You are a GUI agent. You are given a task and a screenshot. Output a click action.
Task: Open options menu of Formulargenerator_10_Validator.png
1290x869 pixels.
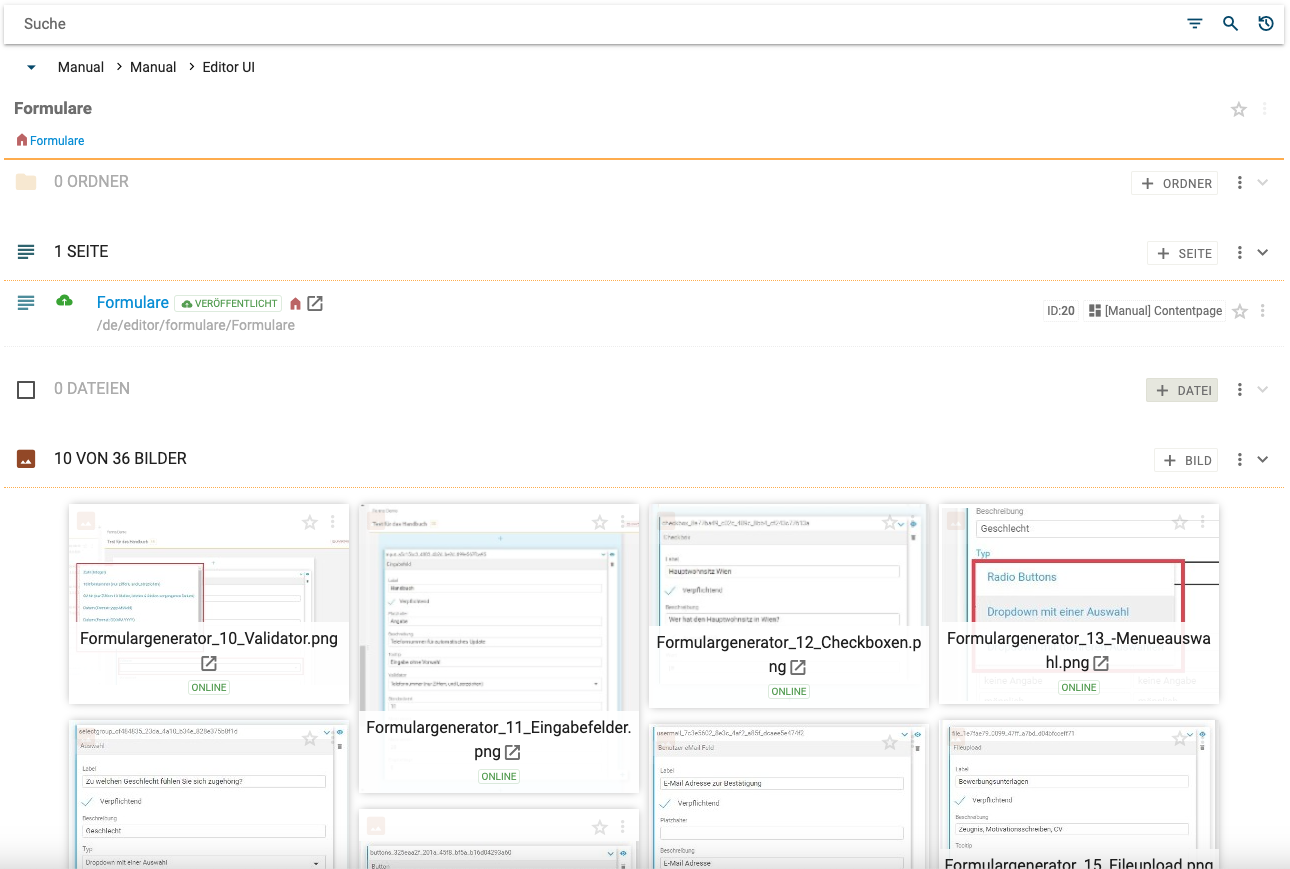click(333, 522)
